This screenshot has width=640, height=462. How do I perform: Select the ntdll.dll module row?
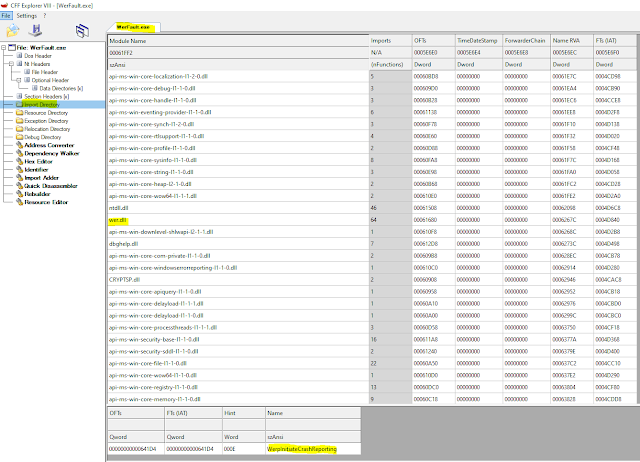tap(372, 208)
